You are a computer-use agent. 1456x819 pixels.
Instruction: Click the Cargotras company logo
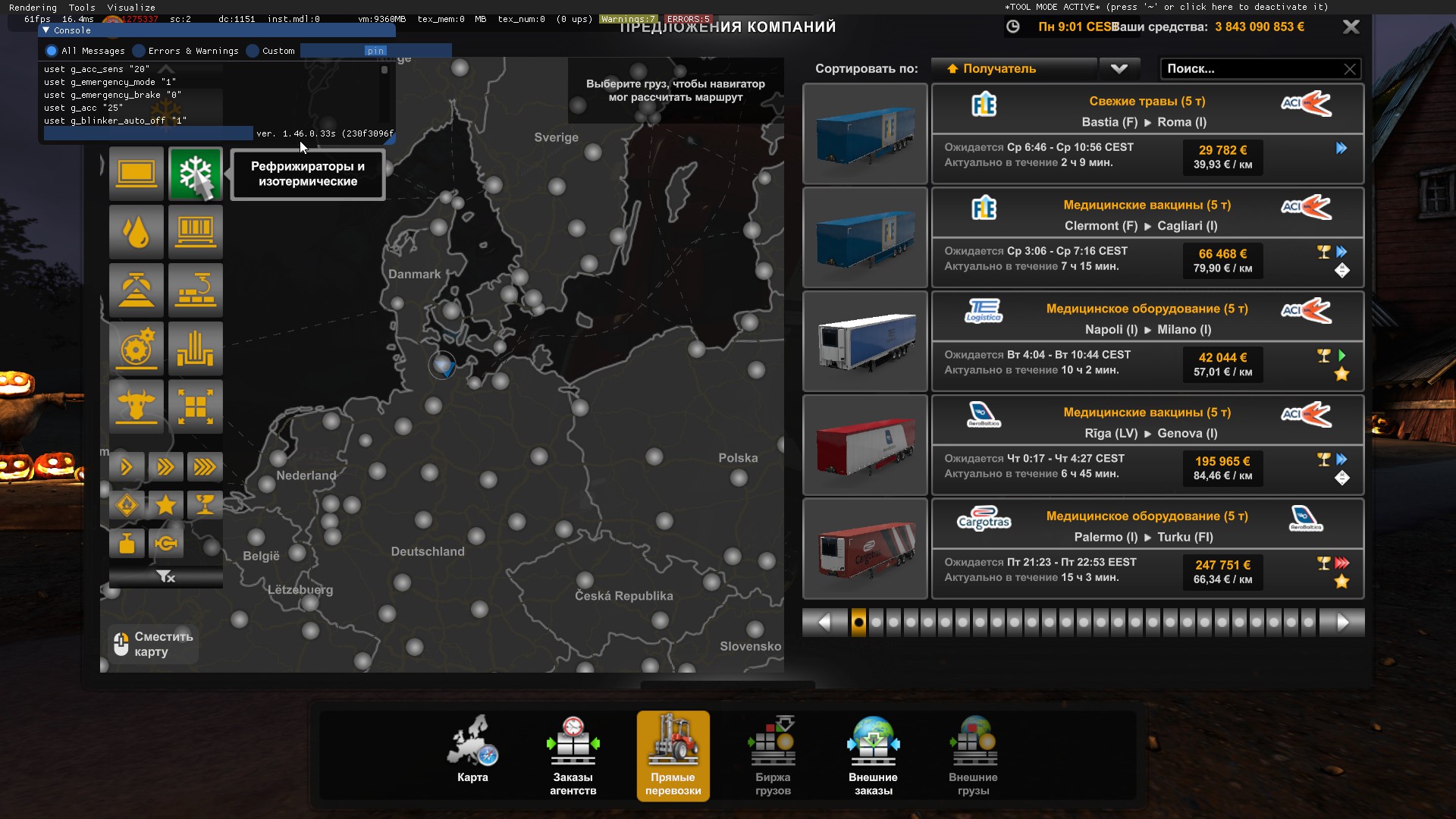pyautogui.click(x=984, y=518)
